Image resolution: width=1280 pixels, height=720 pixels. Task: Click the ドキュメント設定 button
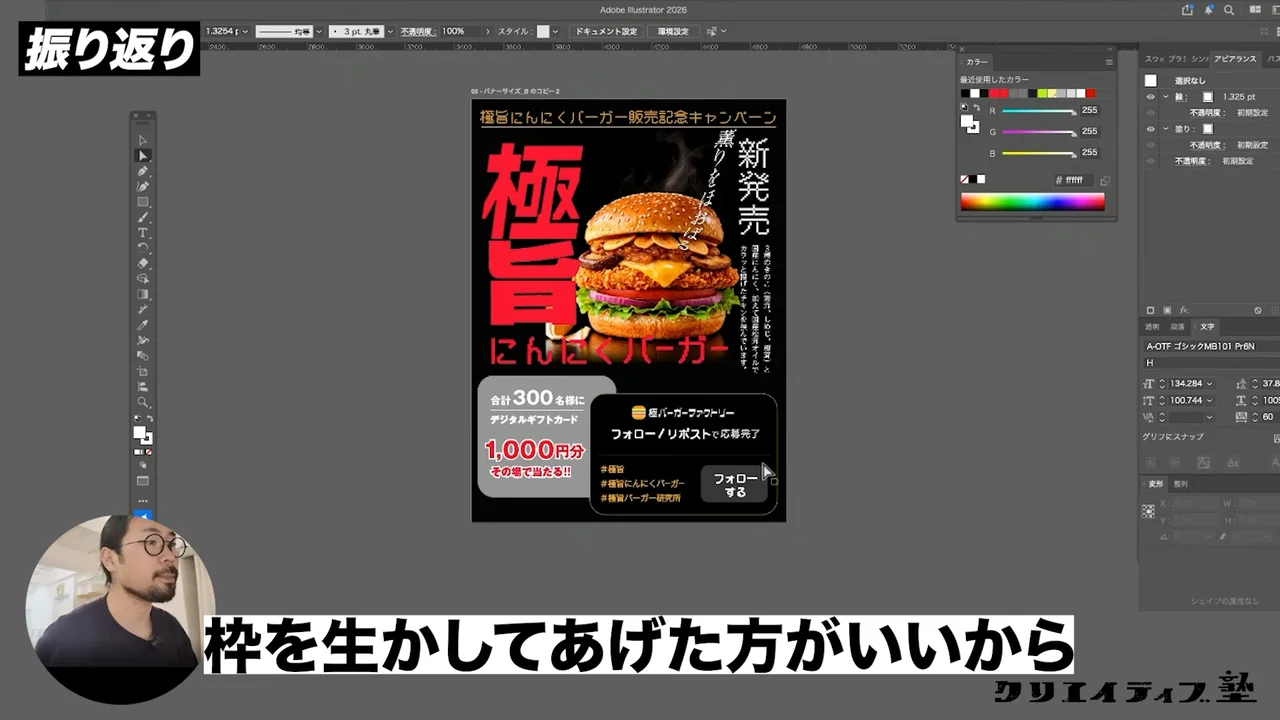(606, 32)
